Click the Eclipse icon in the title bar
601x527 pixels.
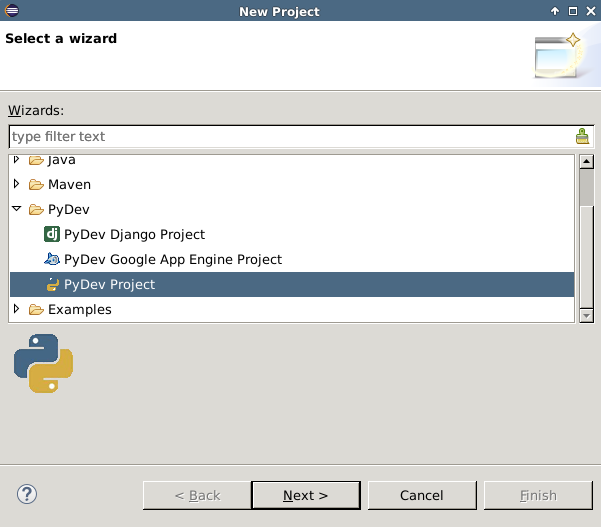click(11, 10)
